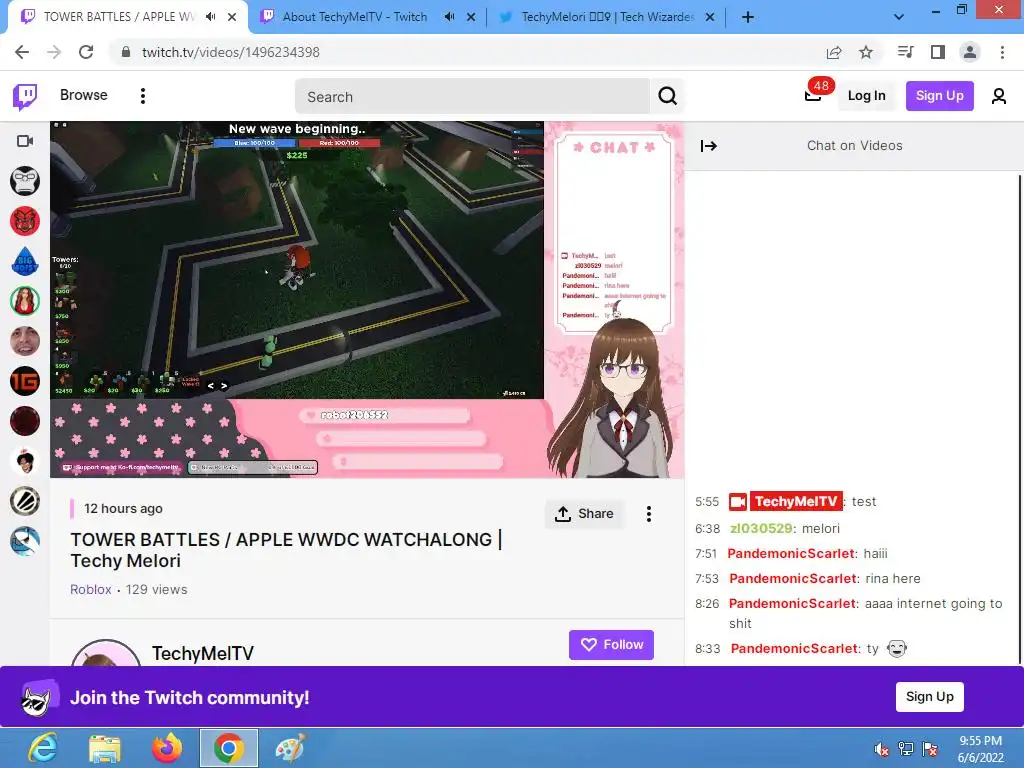Select the TOWER BATTLES tab
The width and height of the screenshot is (1024, 768).
click(119, 17)
